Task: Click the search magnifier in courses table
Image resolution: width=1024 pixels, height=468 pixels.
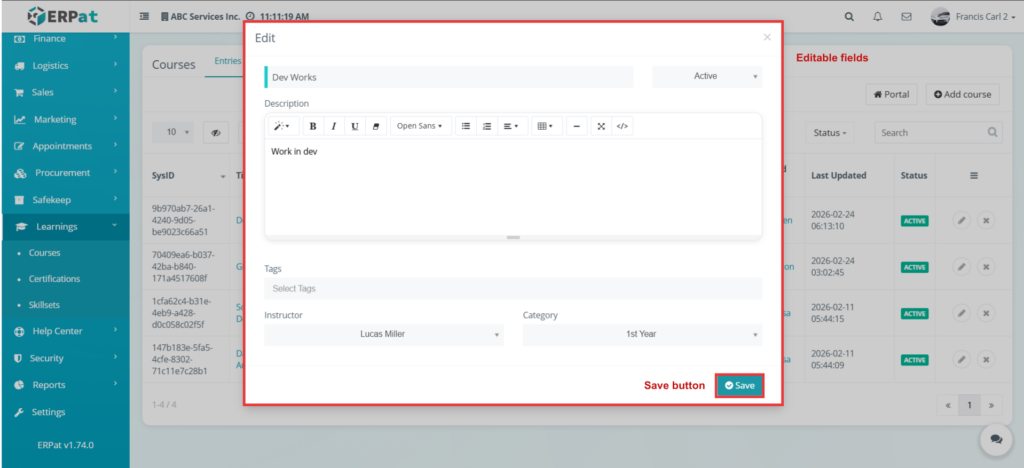Action: pos(993,132)
